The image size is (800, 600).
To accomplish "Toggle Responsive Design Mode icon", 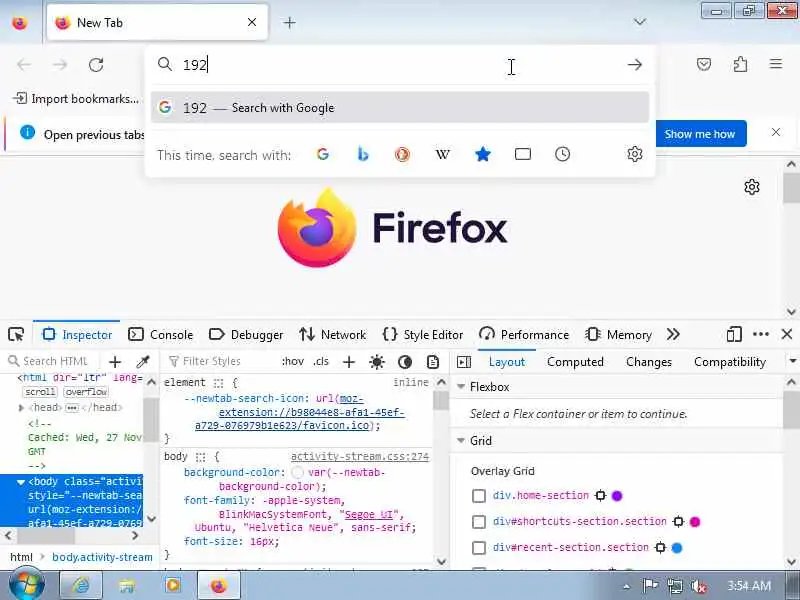I will coord(734,335).
